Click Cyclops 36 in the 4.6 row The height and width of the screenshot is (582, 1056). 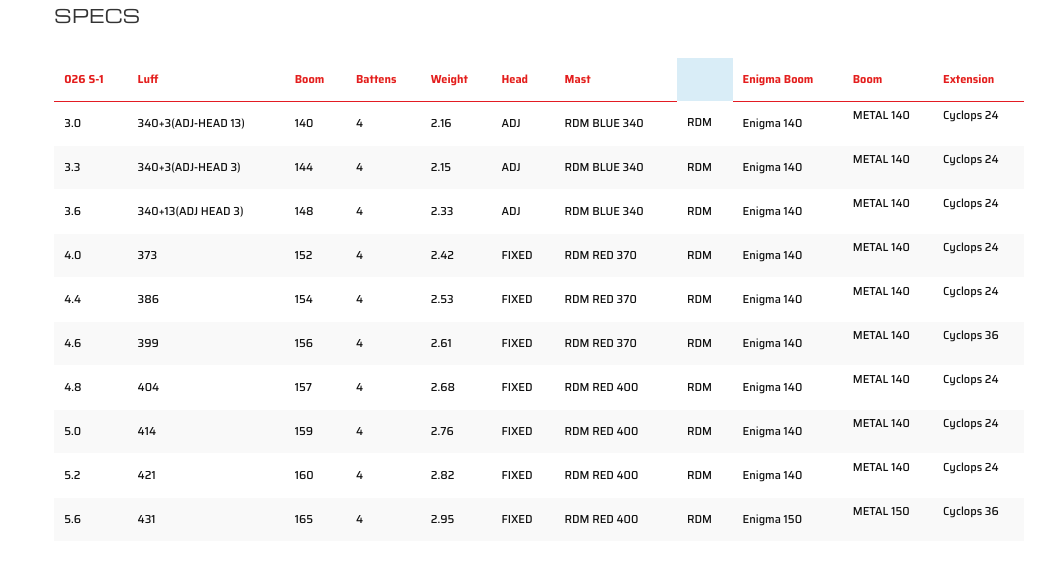coord(970,335)
